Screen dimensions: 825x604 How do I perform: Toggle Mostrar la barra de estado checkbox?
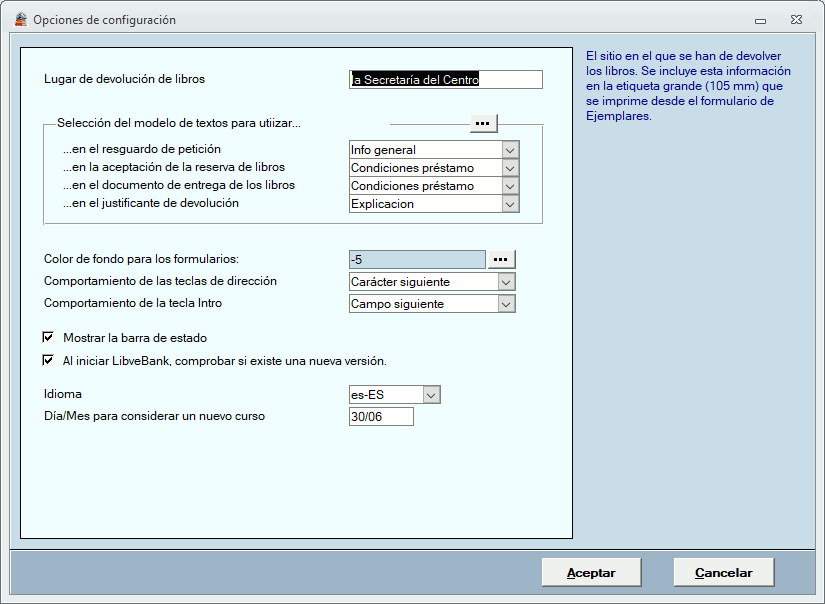coord(48,338)
